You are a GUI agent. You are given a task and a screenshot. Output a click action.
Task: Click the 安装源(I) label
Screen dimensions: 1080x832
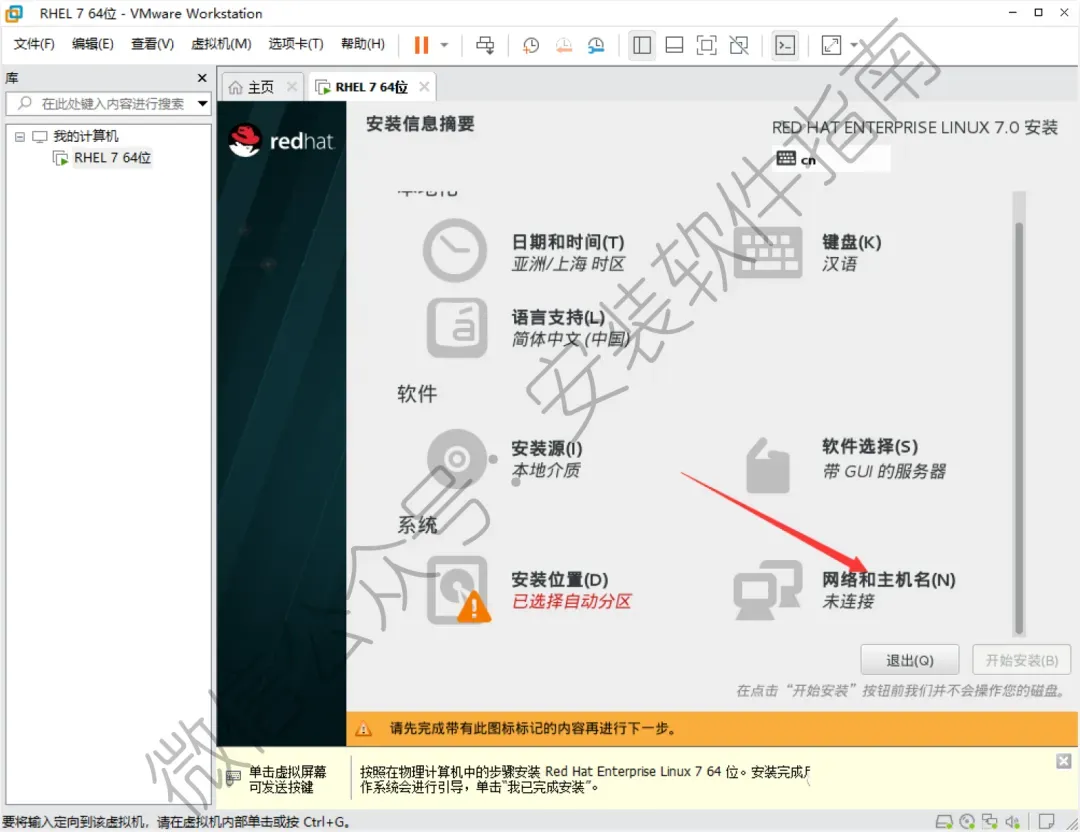click(x=547, y=448)
